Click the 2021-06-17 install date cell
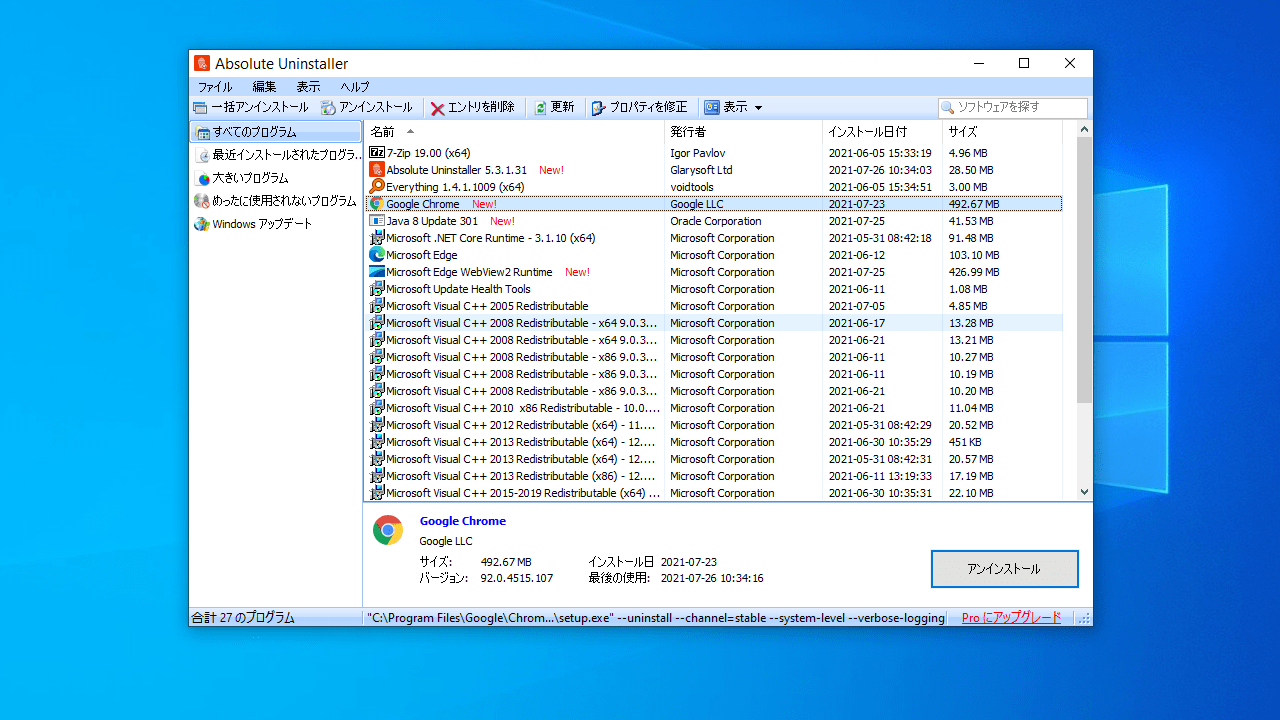Screen dimensions: 1280x720 click(857, 323)
